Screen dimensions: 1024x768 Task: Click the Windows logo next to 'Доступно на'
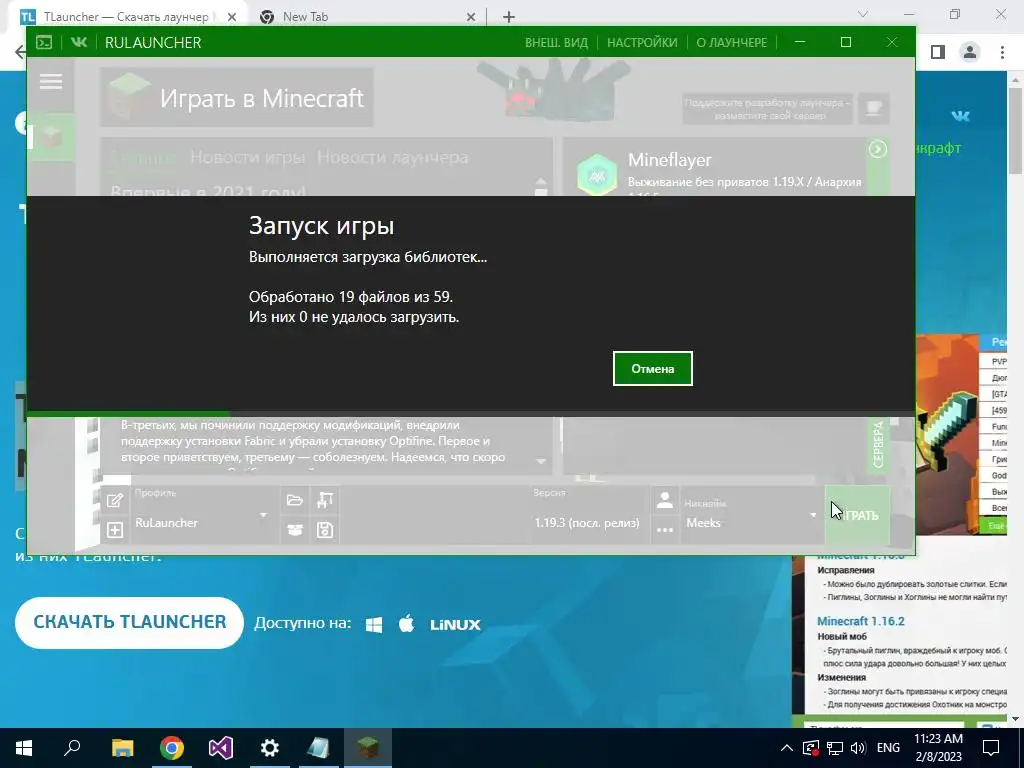[x=374, y=624]
